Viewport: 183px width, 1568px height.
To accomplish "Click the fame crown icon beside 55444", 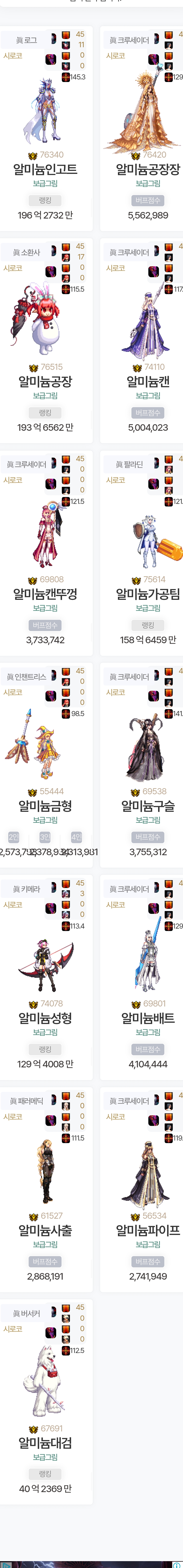I will pos(33,792).
